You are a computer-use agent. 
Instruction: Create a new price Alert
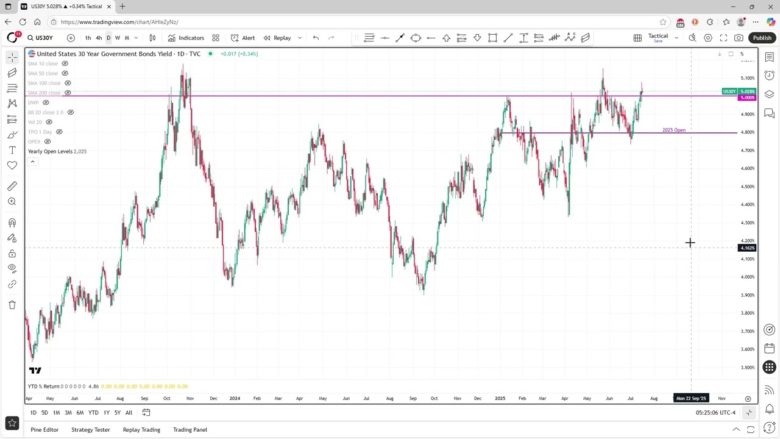click(243, 38)
